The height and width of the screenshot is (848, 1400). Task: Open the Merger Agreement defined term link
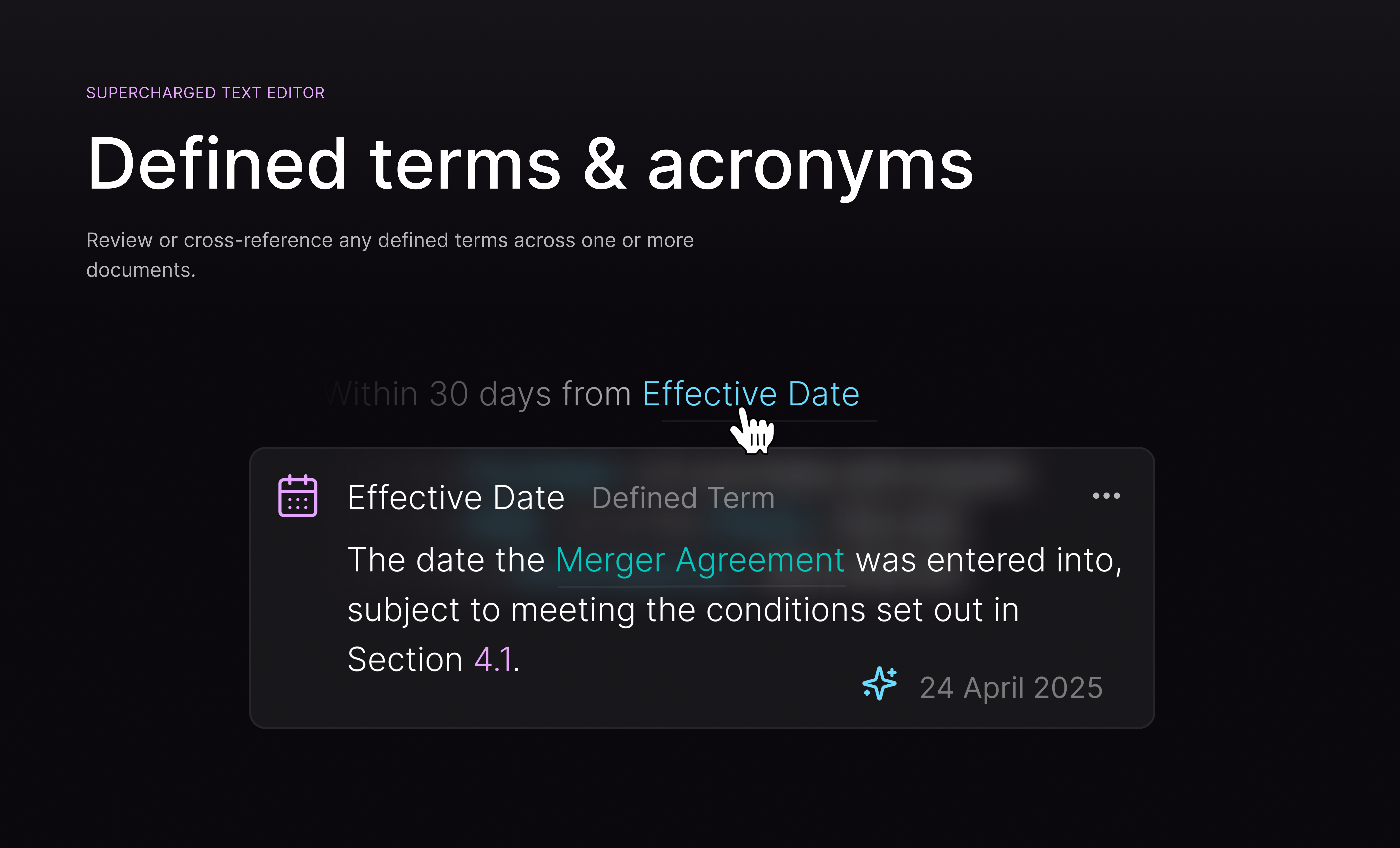[x=700, y=560]
